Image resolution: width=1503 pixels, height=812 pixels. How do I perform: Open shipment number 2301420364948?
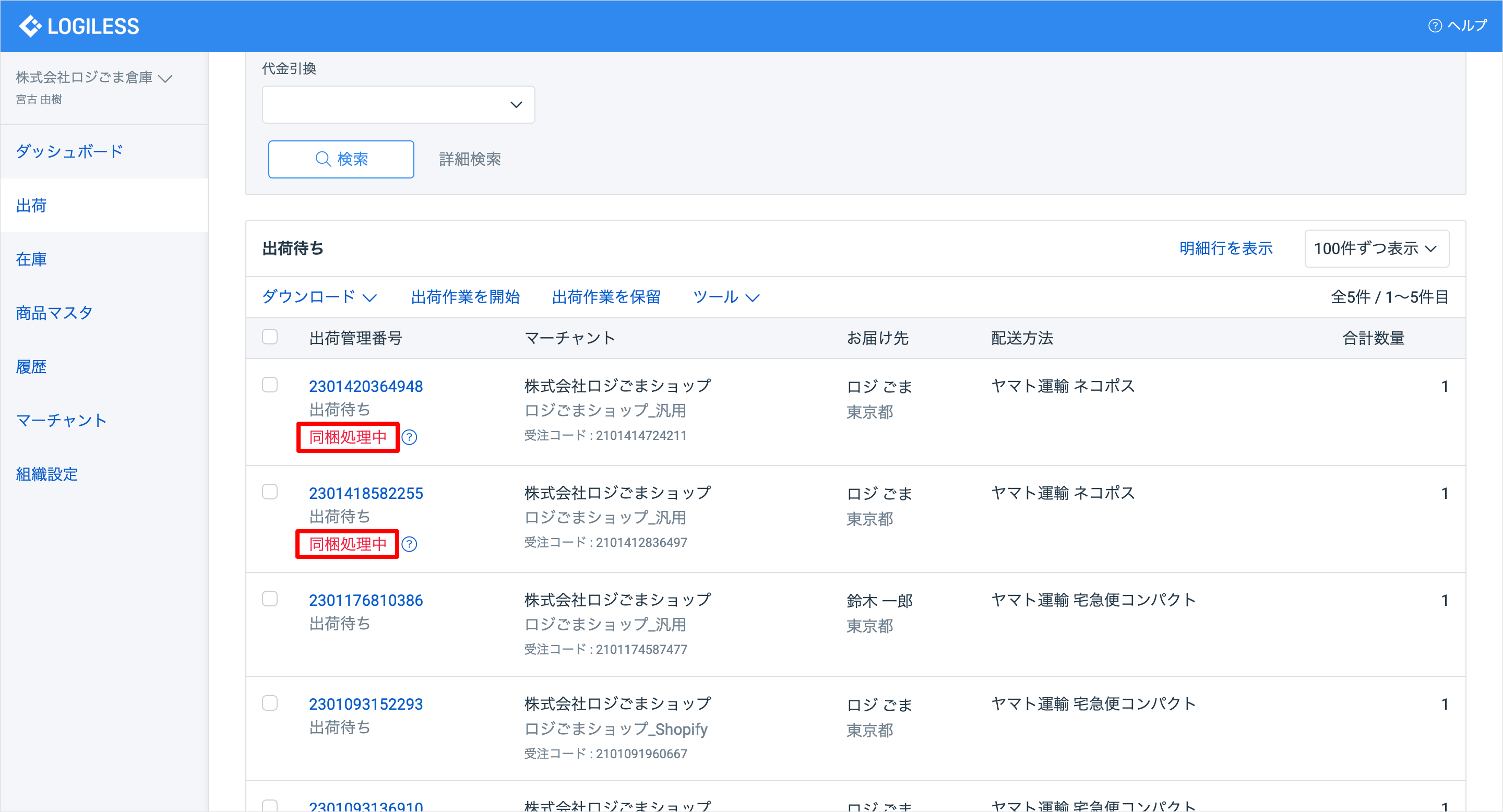pos(366,386)
